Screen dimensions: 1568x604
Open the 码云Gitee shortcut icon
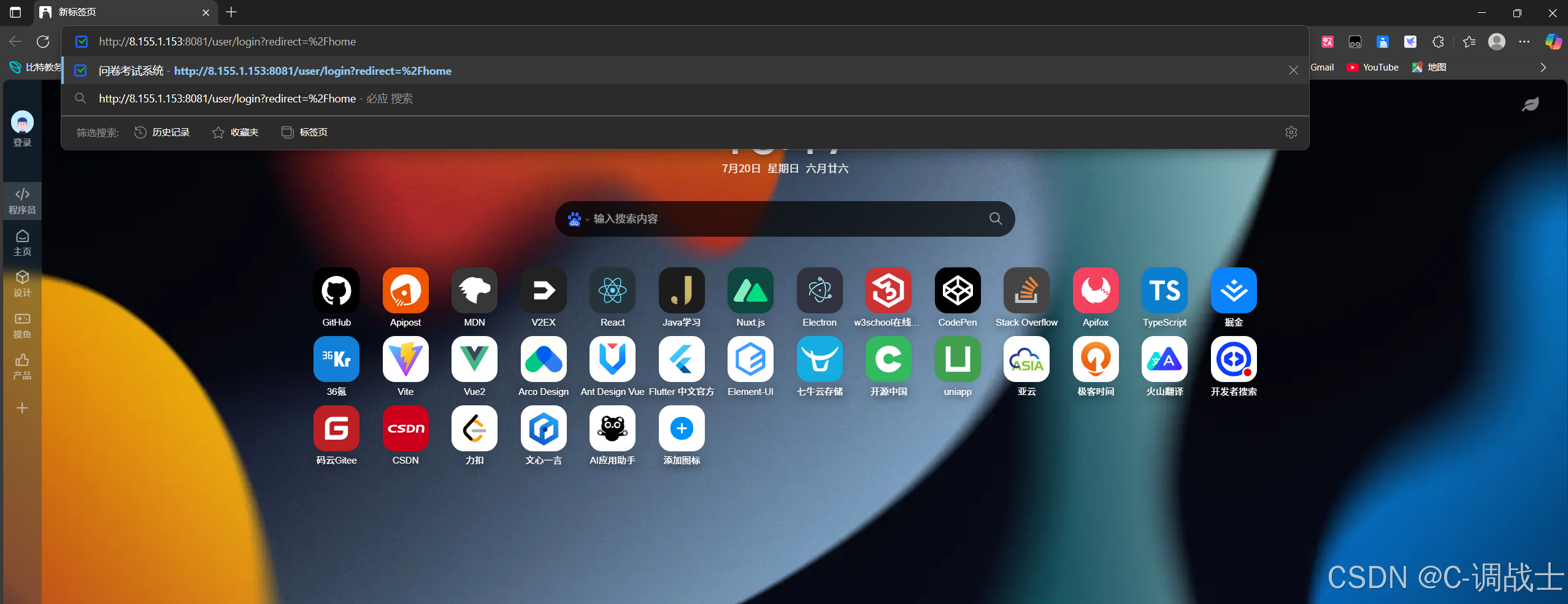point(336,428)
